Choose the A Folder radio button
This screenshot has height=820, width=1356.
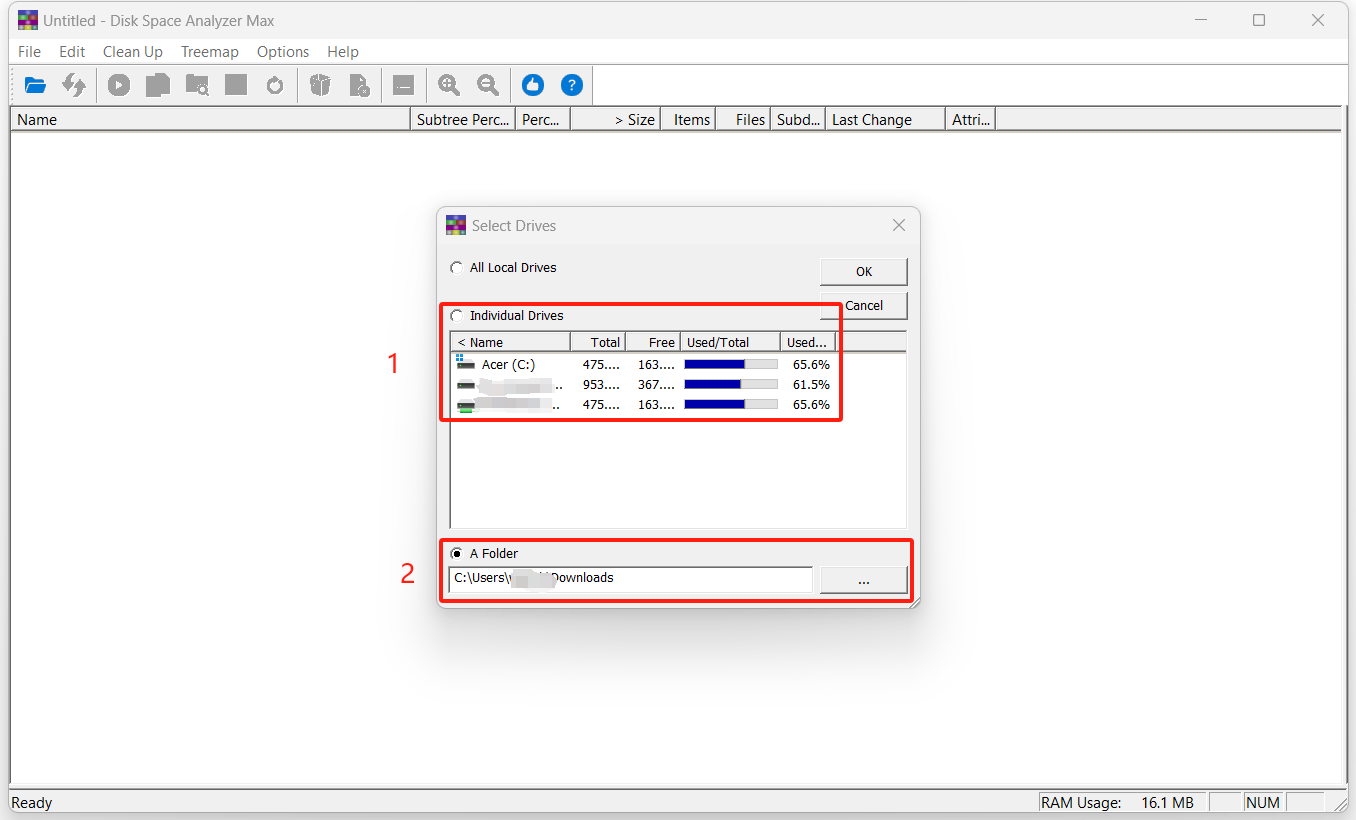(x=457, y=554)
